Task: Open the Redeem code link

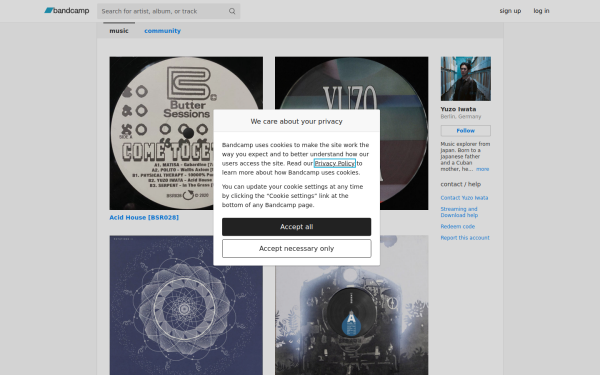Action: click(x=458, y=227)
